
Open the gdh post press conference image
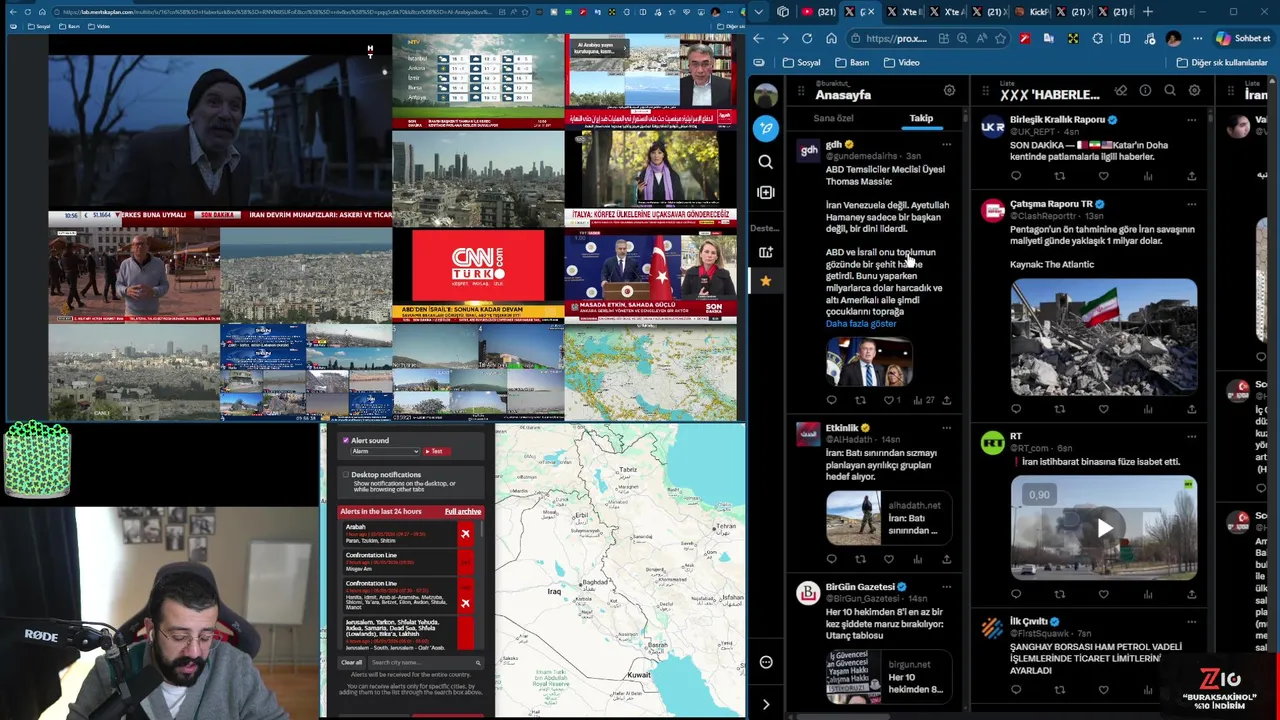click(x=869, y=362)
